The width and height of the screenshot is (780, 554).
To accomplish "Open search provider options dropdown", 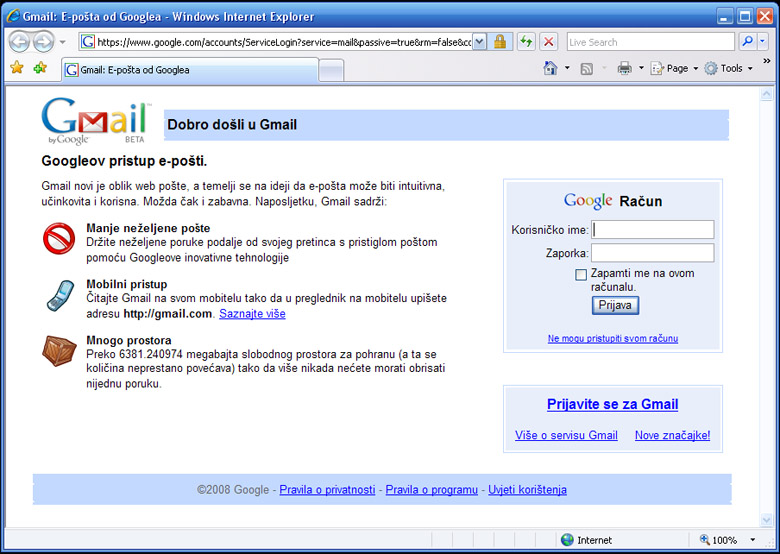I will [763, 42].
